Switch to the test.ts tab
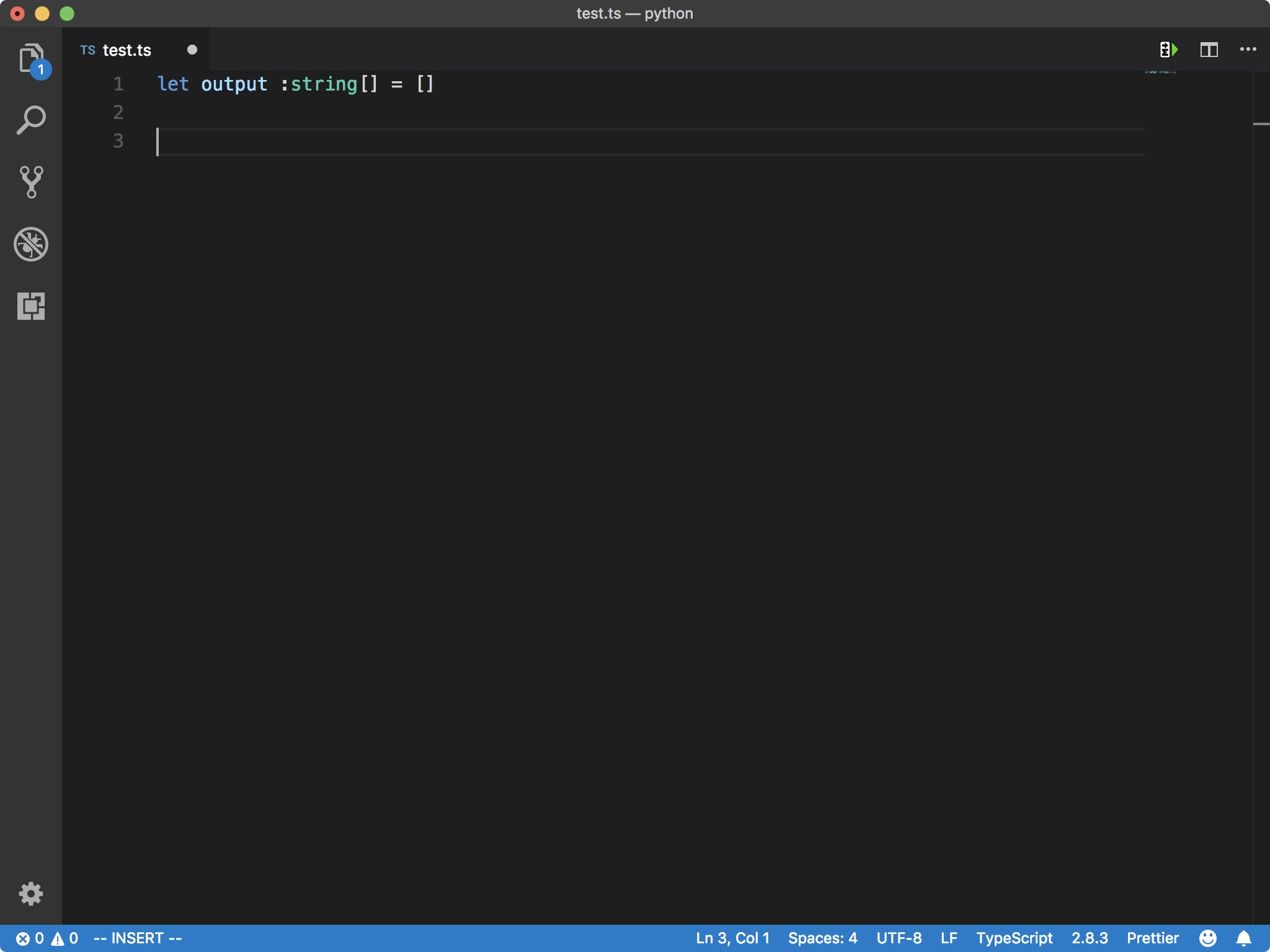1270x952 pixels. click(x=126, y=50)
